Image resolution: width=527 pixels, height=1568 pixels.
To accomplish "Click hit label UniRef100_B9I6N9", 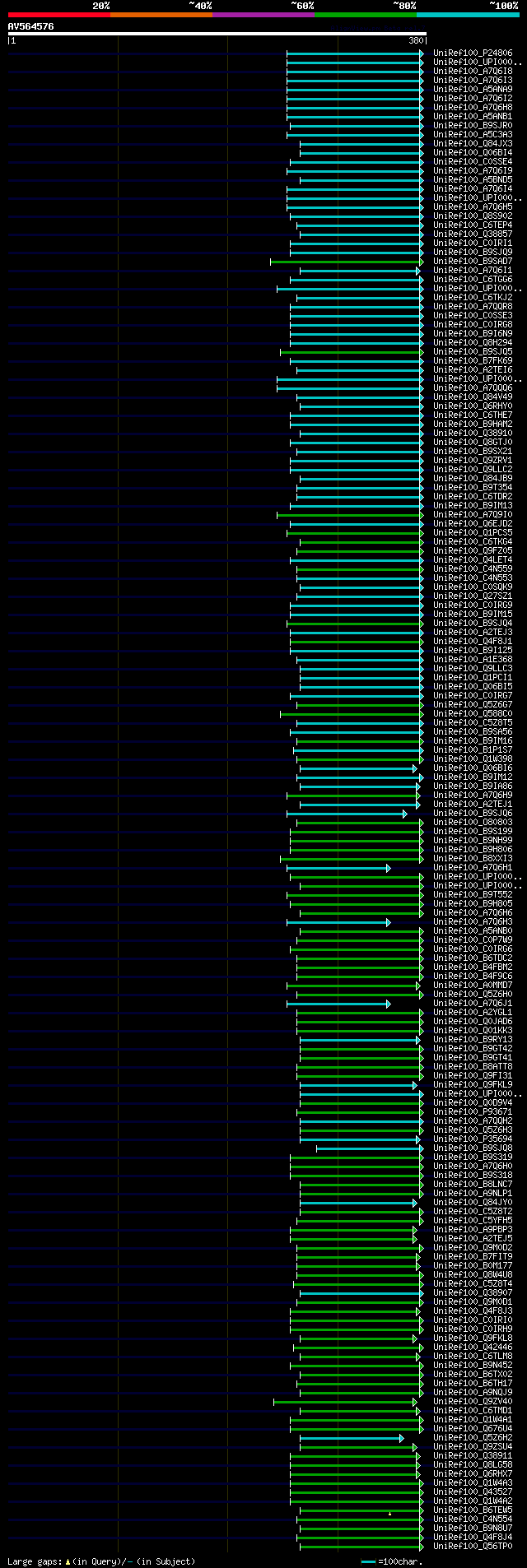I will pos(473,334).
